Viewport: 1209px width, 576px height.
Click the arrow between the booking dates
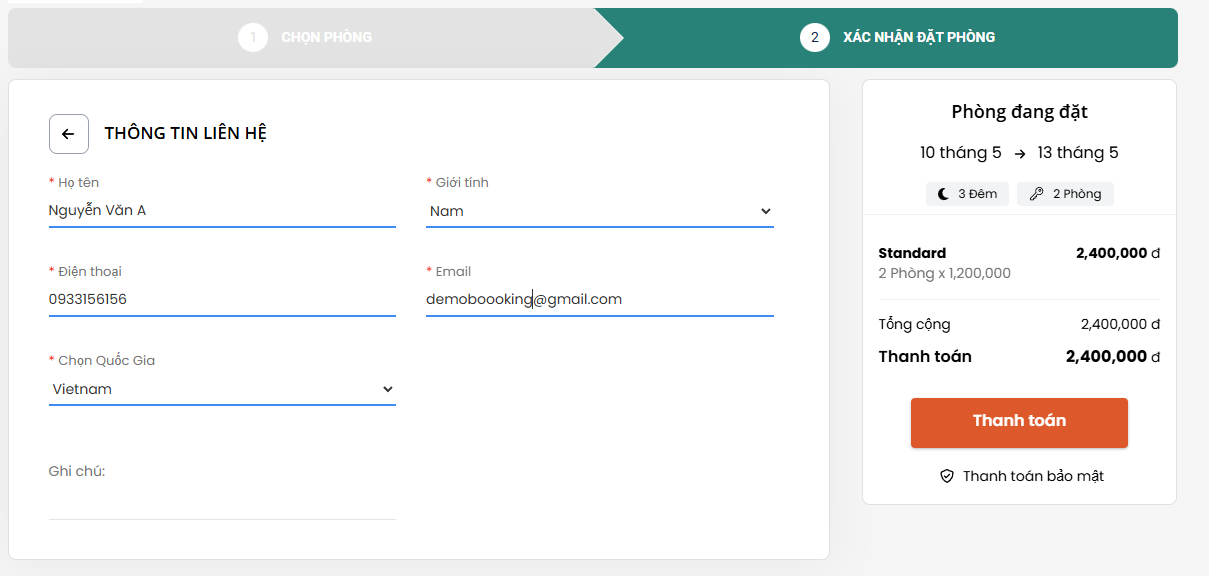coord(1019,154)
